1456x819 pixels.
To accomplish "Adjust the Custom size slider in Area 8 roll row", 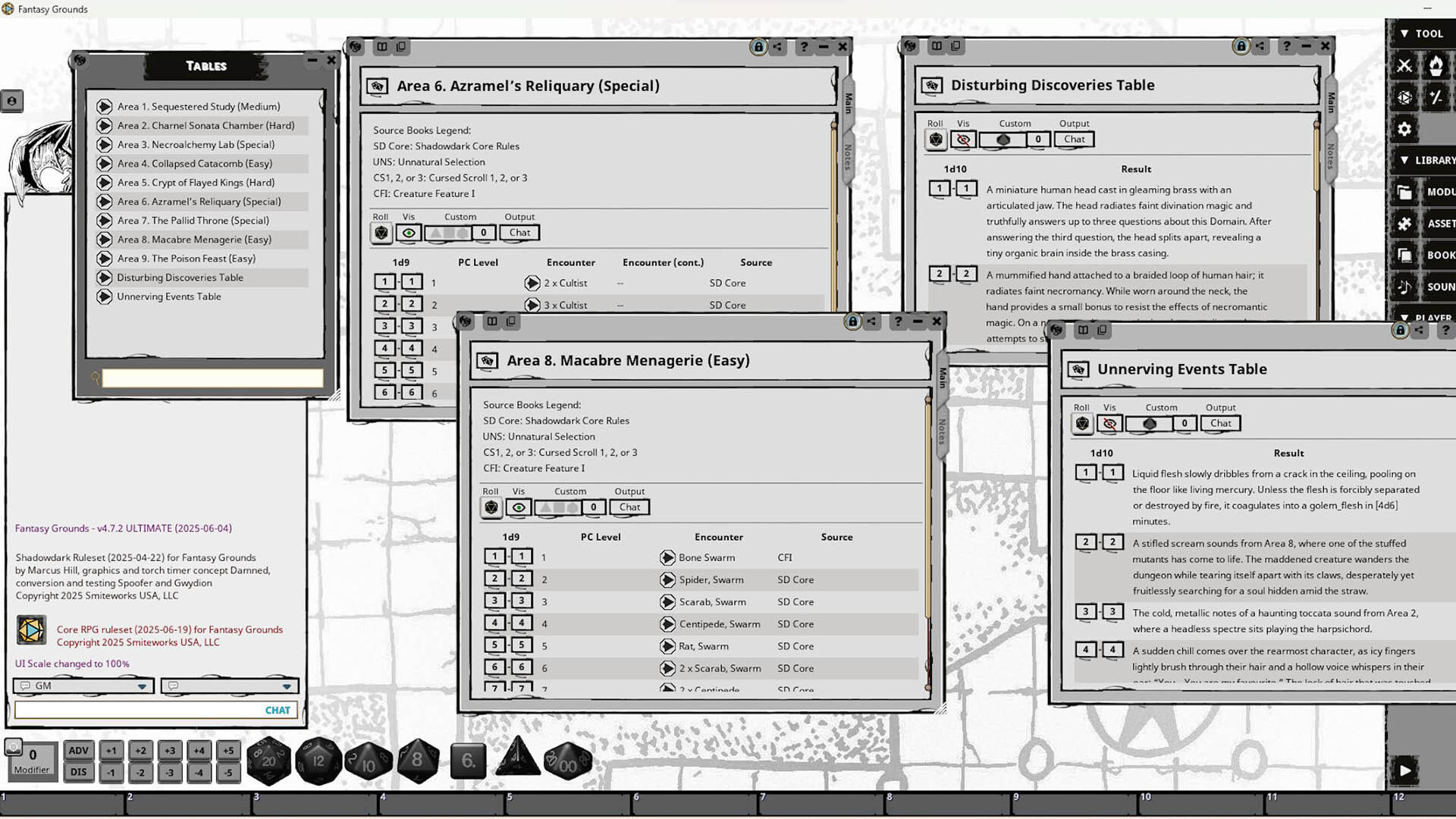I will (x=559, y=507).
